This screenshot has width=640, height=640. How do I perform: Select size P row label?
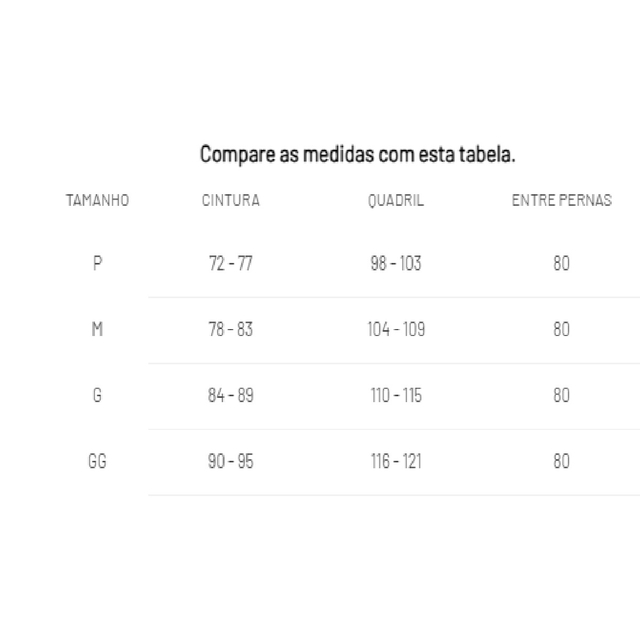[x=98, y=263]
